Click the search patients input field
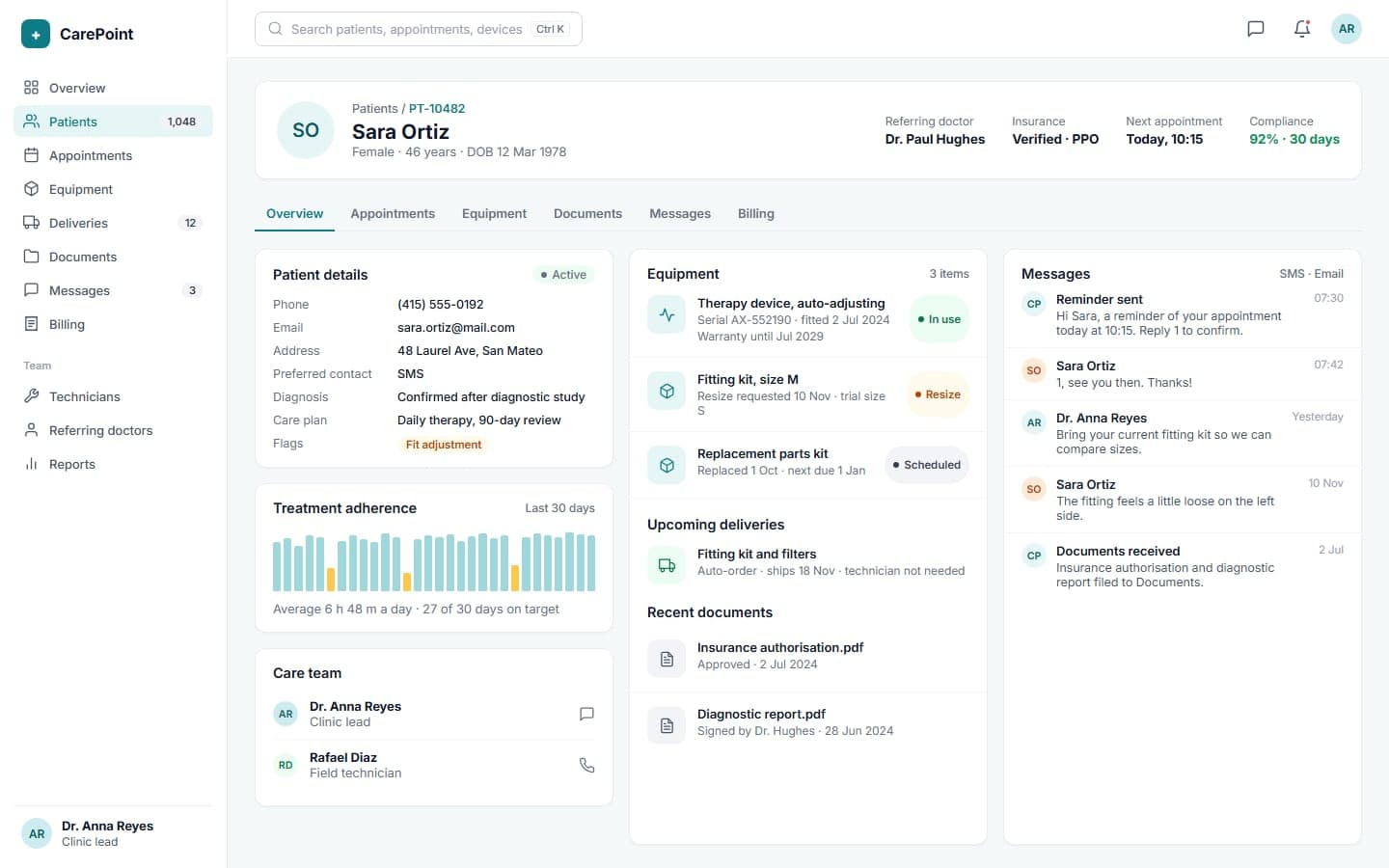Screen dimensions: 1389x868 coord(419,29)
